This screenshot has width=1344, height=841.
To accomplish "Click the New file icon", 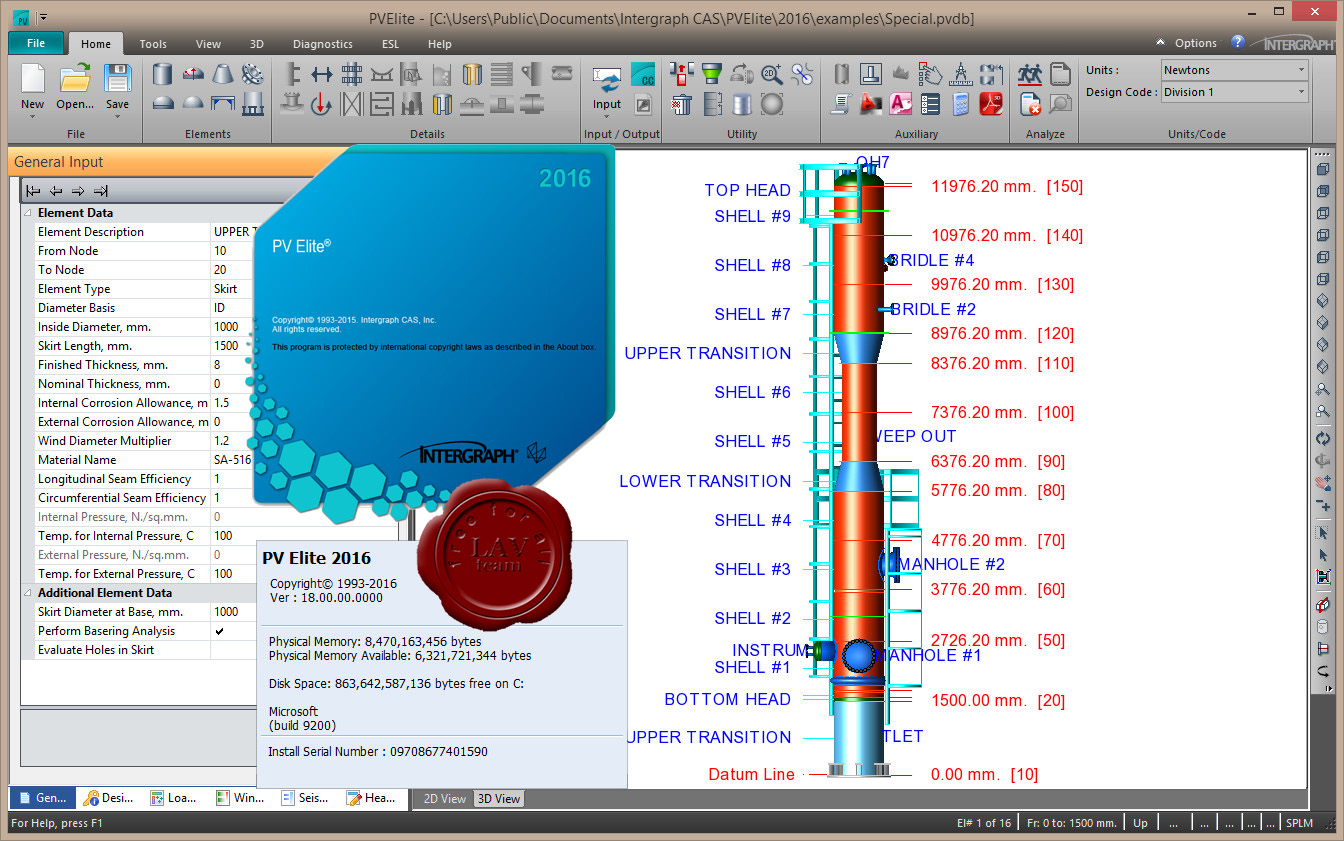I will (32, 78).
